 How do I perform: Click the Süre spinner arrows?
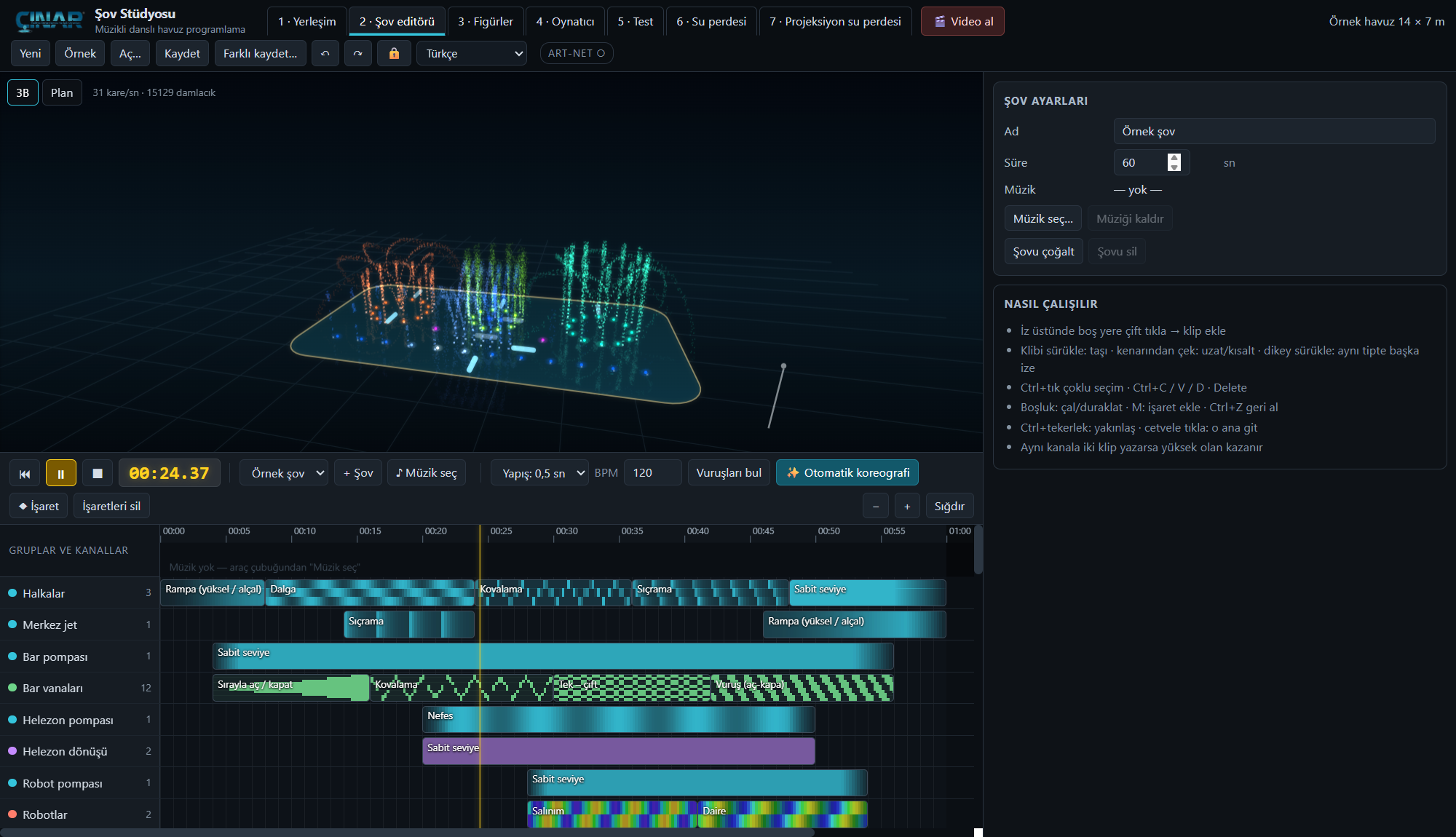[1174, 162]
